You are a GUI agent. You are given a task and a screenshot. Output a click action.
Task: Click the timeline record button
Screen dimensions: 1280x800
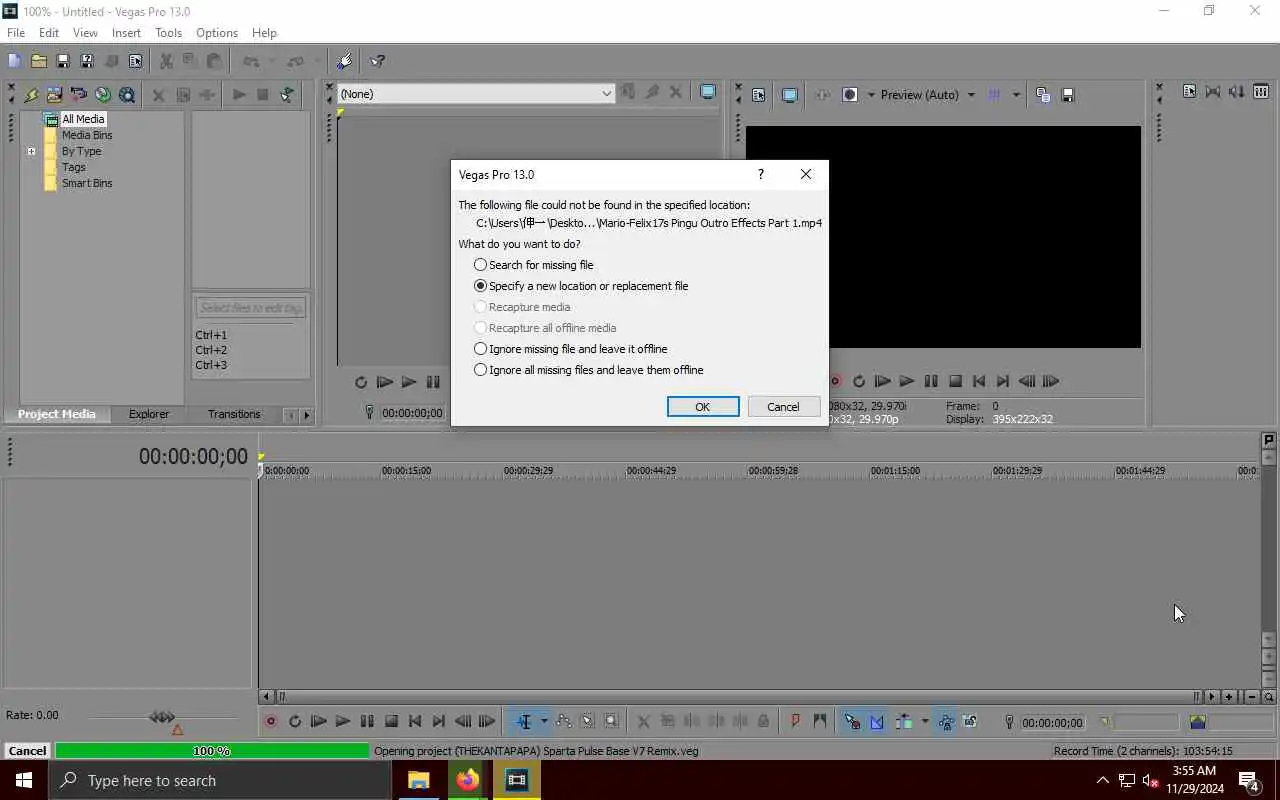270,721
